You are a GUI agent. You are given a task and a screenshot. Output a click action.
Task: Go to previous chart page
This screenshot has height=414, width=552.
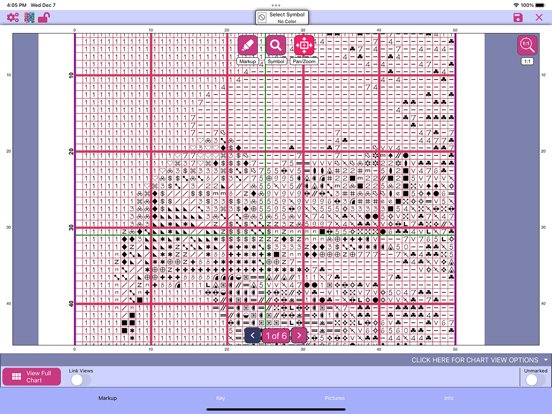click(252, 335)
